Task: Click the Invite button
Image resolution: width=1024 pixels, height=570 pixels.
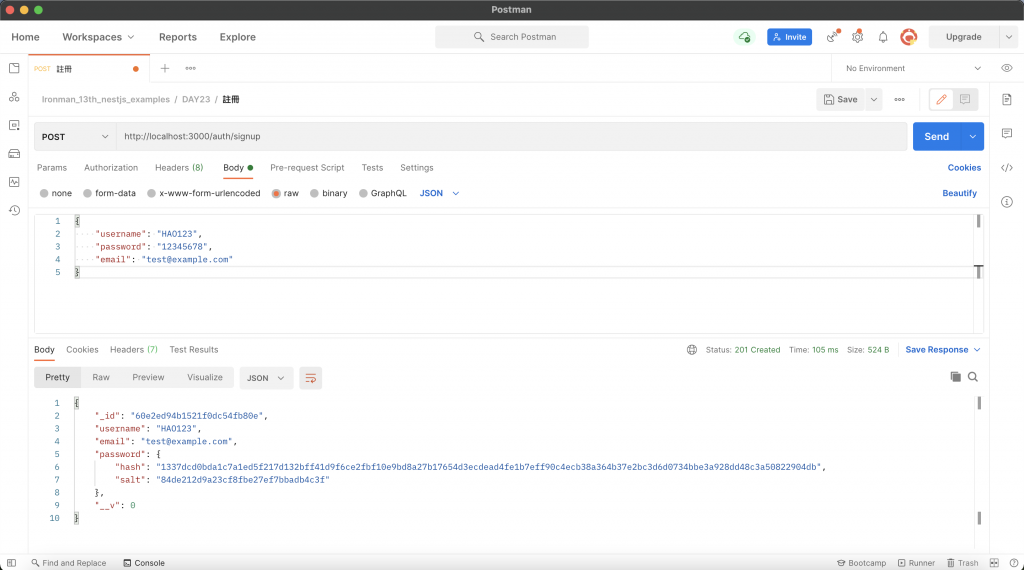Action: tap(790, 37)
